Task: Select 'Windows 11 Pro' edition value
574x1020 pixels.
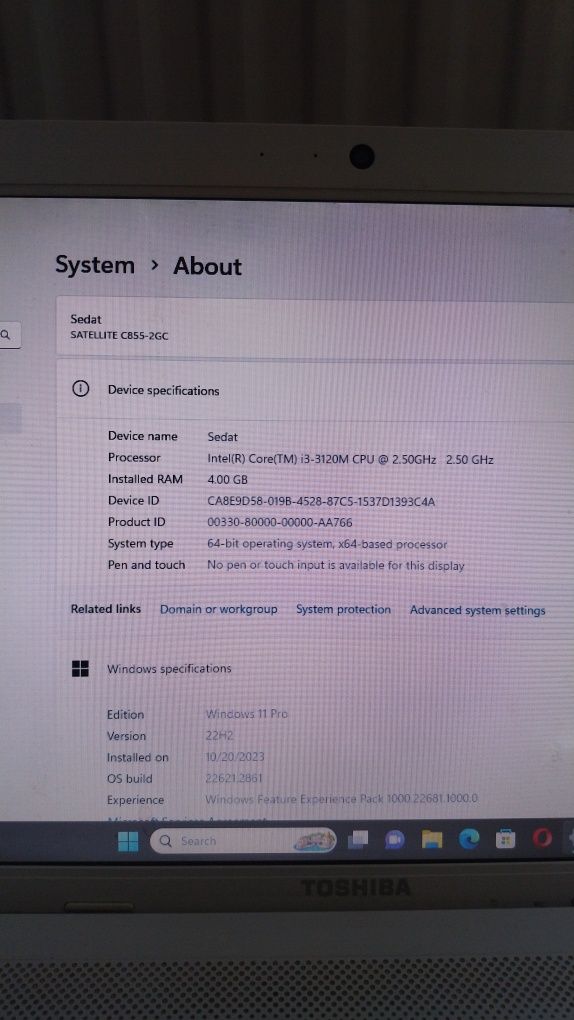Action: click(247, 714)
